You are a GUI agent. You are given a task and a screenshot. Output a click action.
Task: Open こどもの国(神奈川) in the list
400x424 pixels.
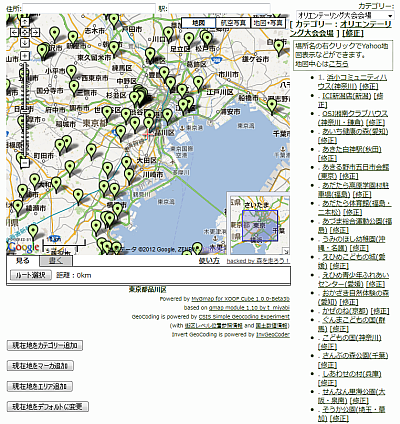(352, 338)
